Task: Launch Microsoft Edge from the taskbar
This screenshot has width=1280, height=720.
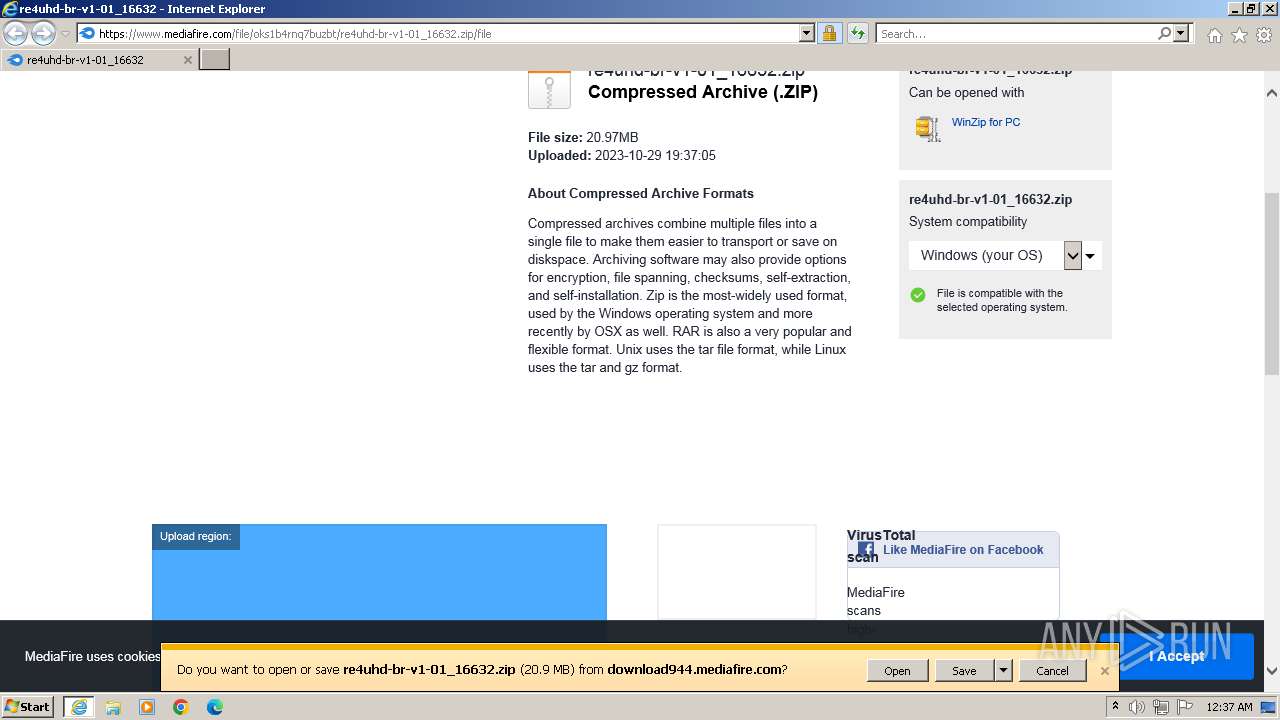Action: pos(215,707)
